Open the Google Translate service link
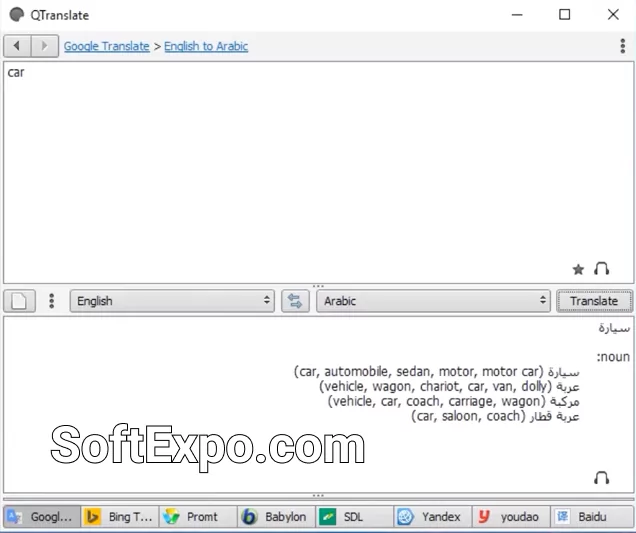The width and height of the screenshot is (636, 533). point(106,46)
